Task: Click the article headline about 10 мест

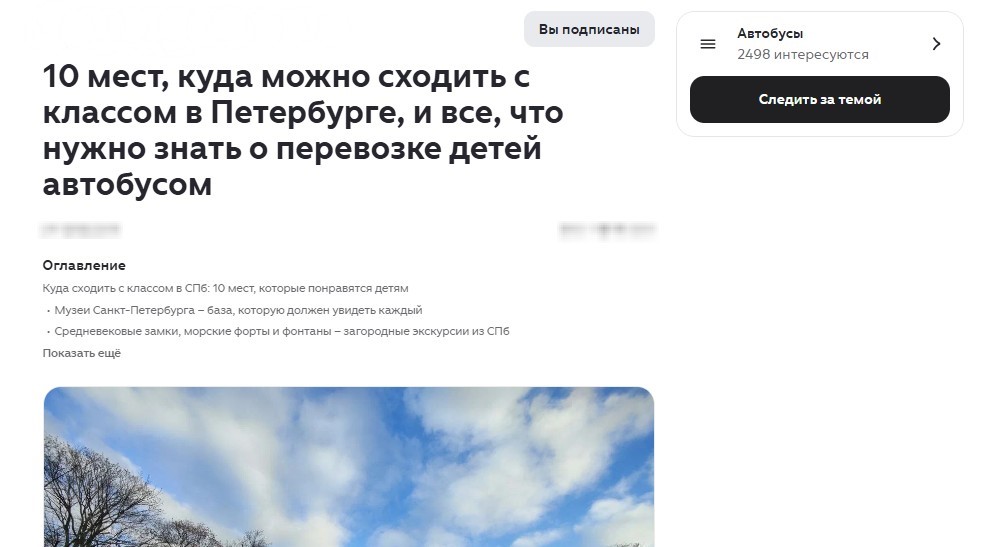Action: pyautogui.click(x=303, y=130)
